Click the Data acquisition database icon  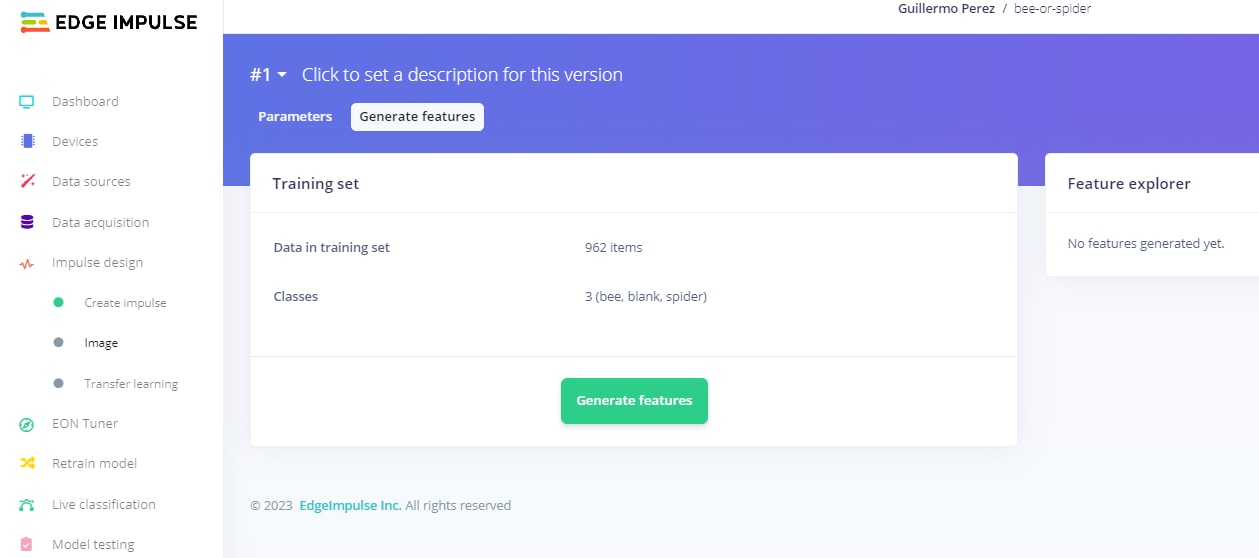27,222
